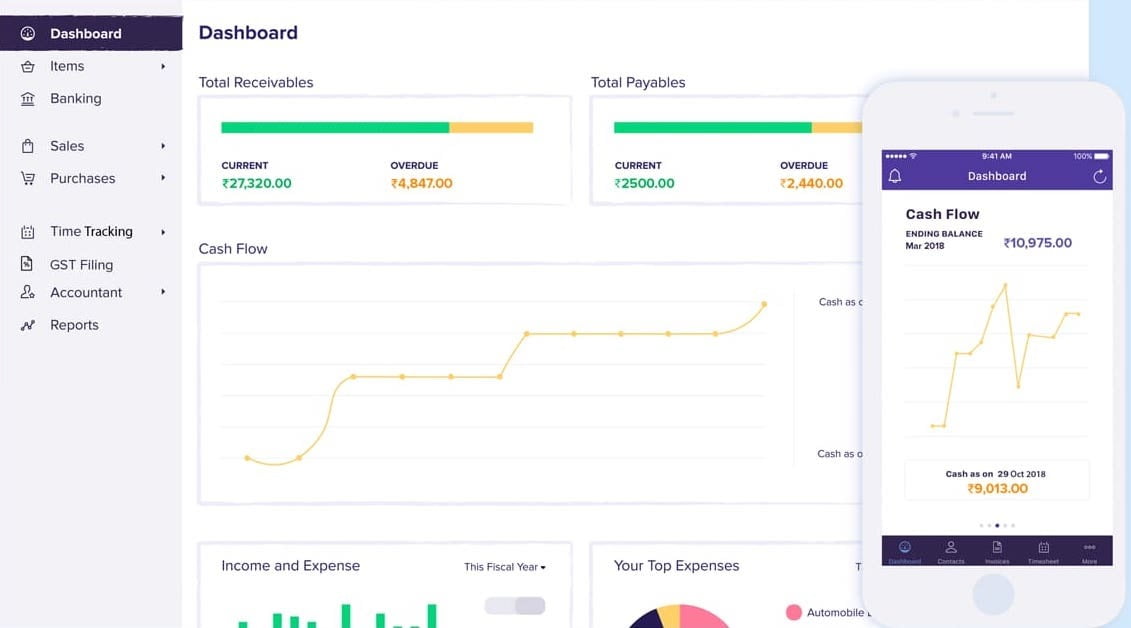Click the Top Expenses pie chart
This screenshot has width=1131, height=628.
tap(678, 616)
